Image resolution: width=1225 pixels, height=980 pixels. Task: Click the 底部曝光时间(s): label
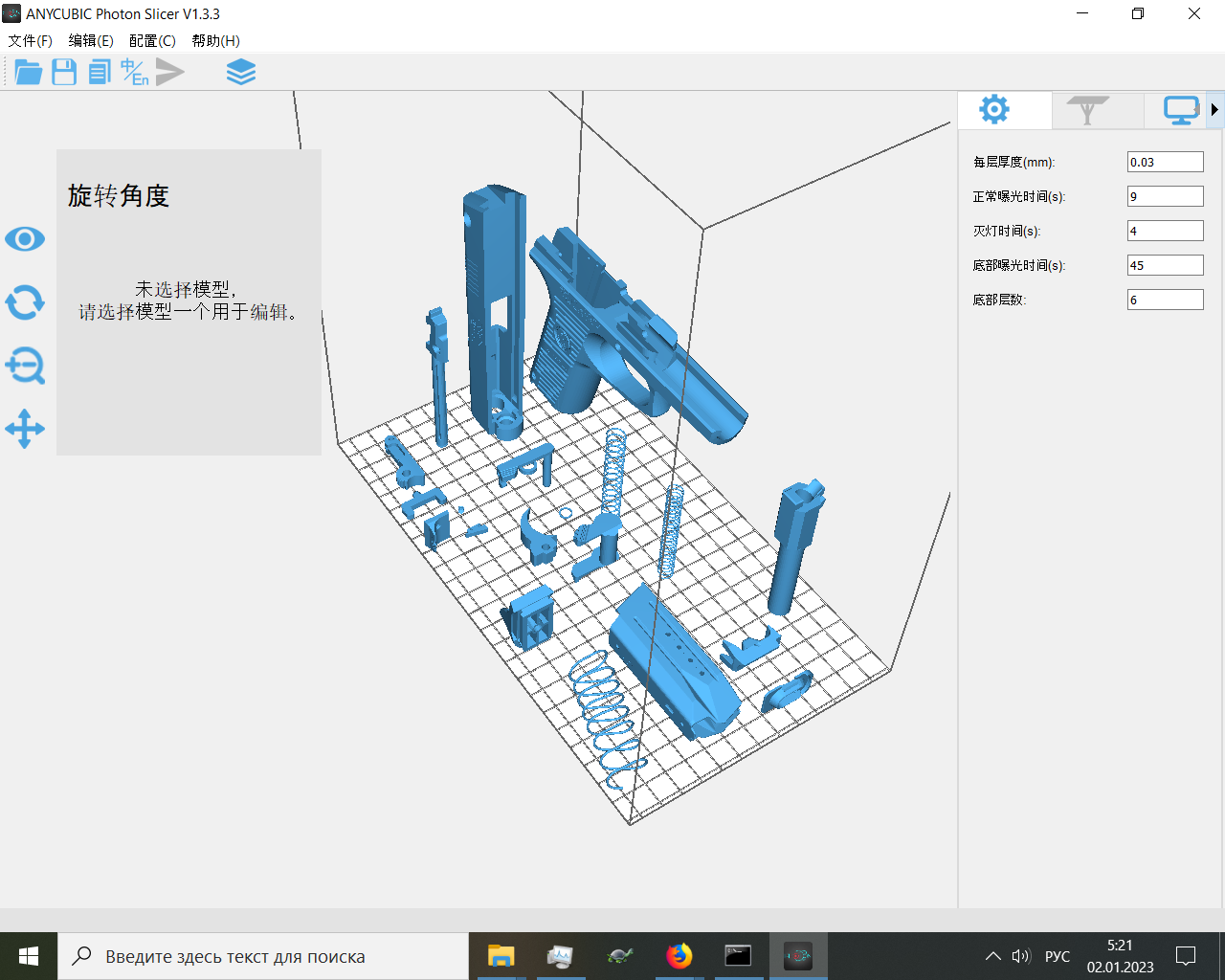click(x=1019, y=266)
